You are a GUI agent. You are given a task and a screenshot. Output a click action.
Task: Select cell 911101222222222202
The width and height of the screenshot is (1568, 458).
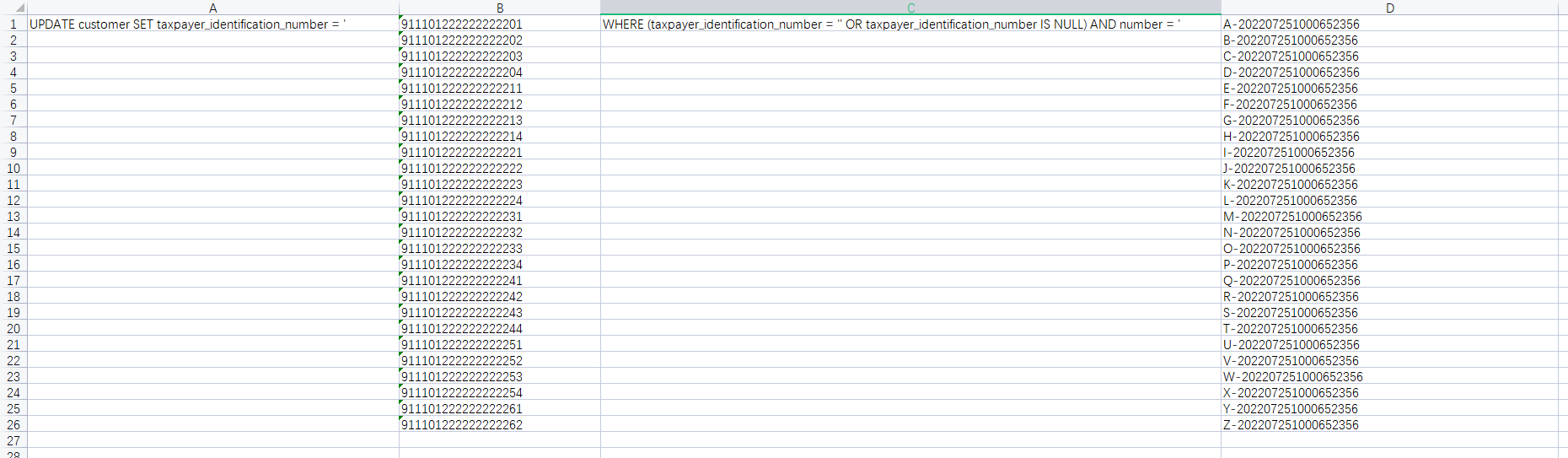click(500, 40)
